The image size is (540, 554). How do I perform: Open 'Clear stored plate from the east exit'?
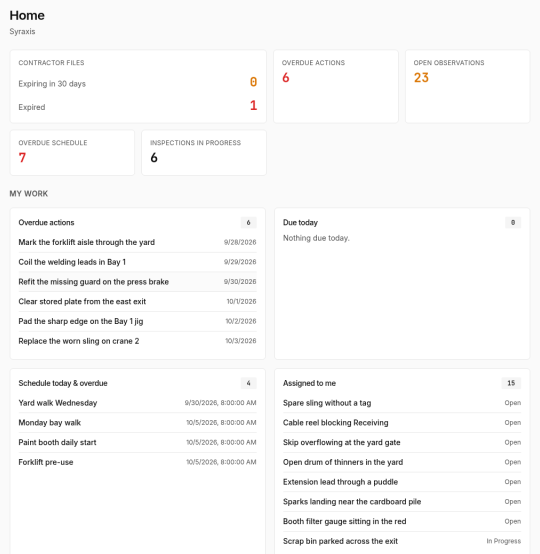tap(137, 302)
